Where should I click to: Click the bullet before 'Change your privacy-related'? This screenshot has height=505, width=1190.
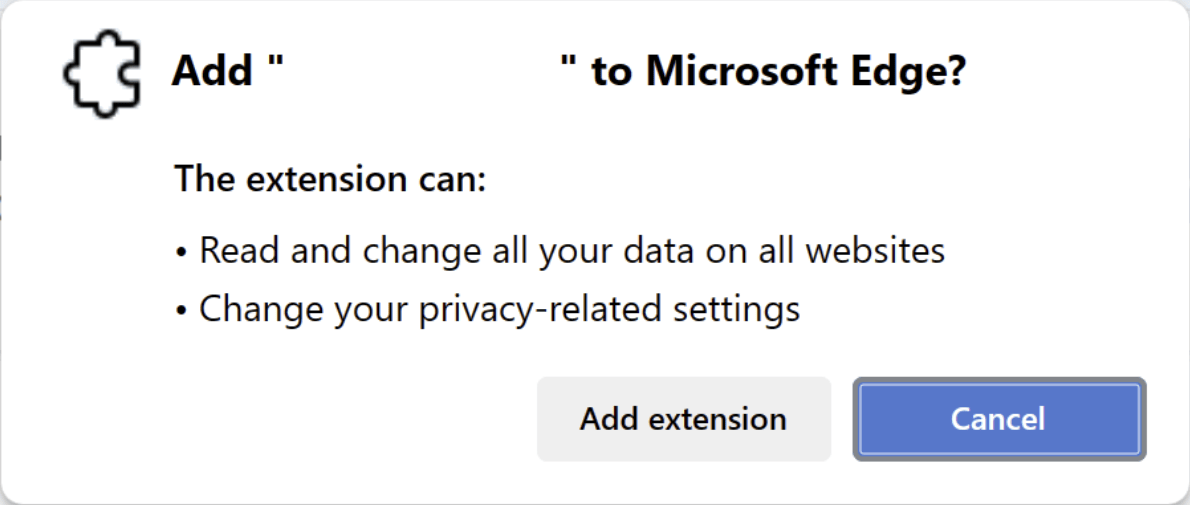(x=181, y=311)
